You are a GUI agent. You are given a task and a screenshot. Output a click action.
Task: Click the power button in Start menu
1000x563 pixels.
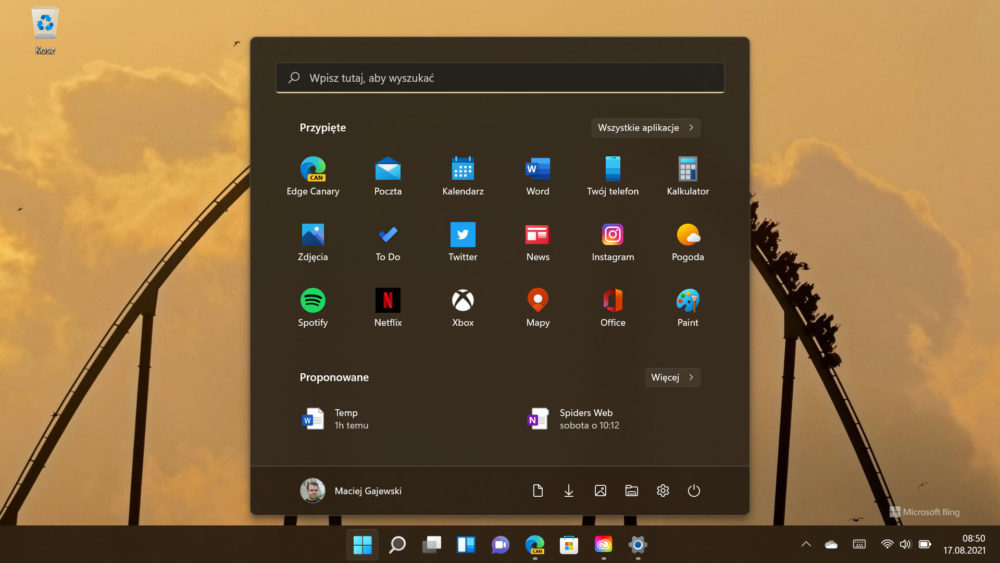click(x=694, y=490)
